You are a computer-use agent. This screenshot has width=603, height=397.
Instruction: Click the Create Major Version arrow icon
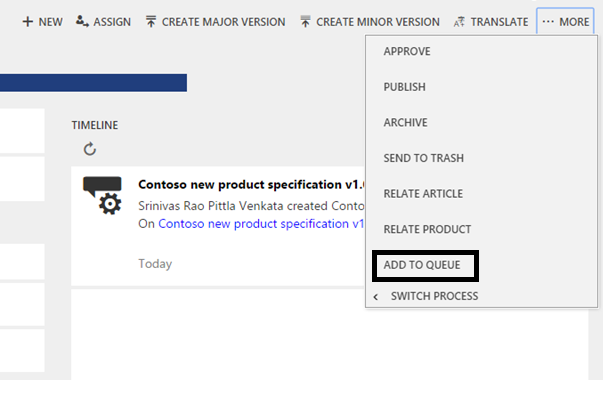(x=151, y=22)
